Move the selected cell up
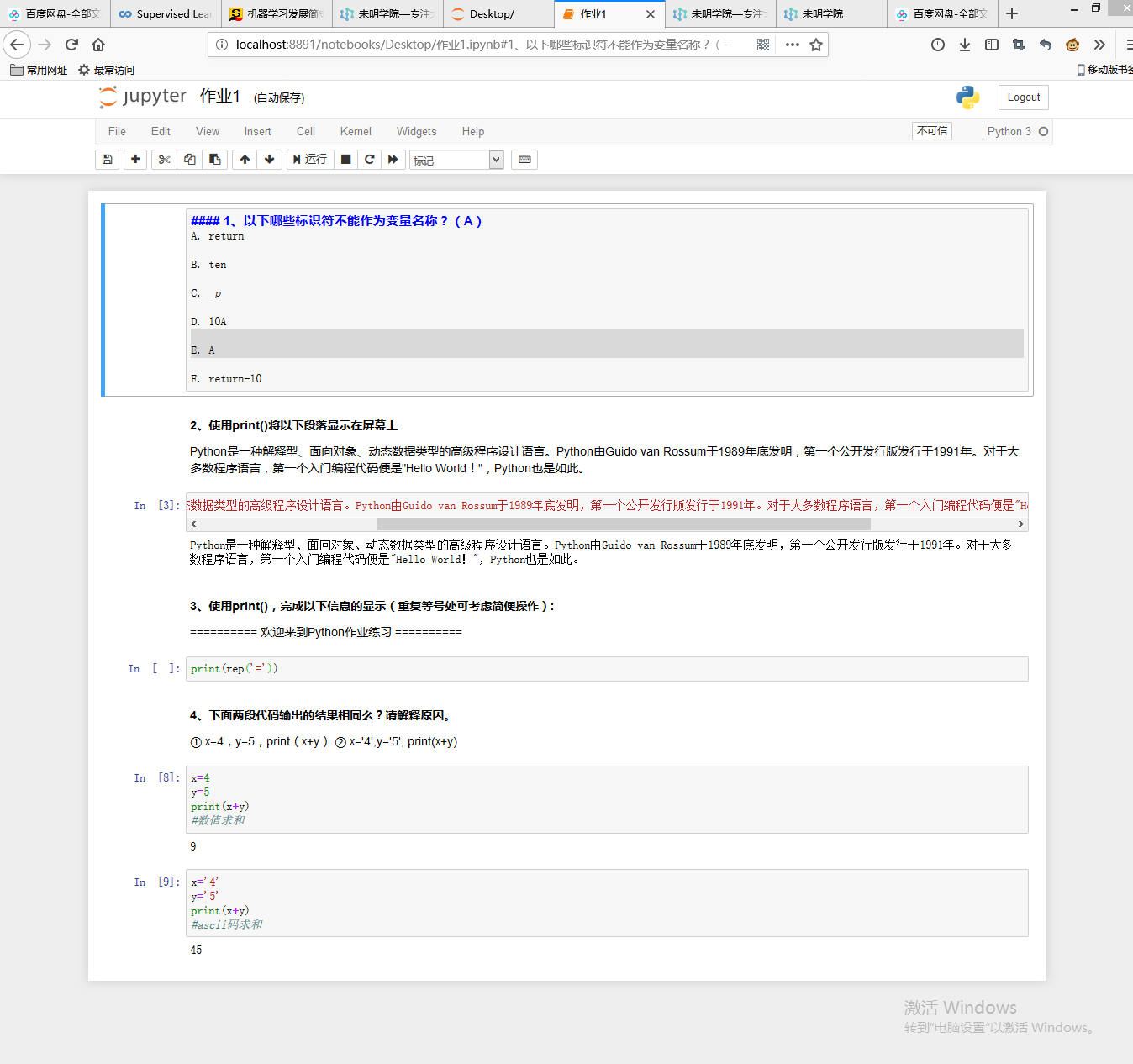1133x1064 pixels. 245,160
